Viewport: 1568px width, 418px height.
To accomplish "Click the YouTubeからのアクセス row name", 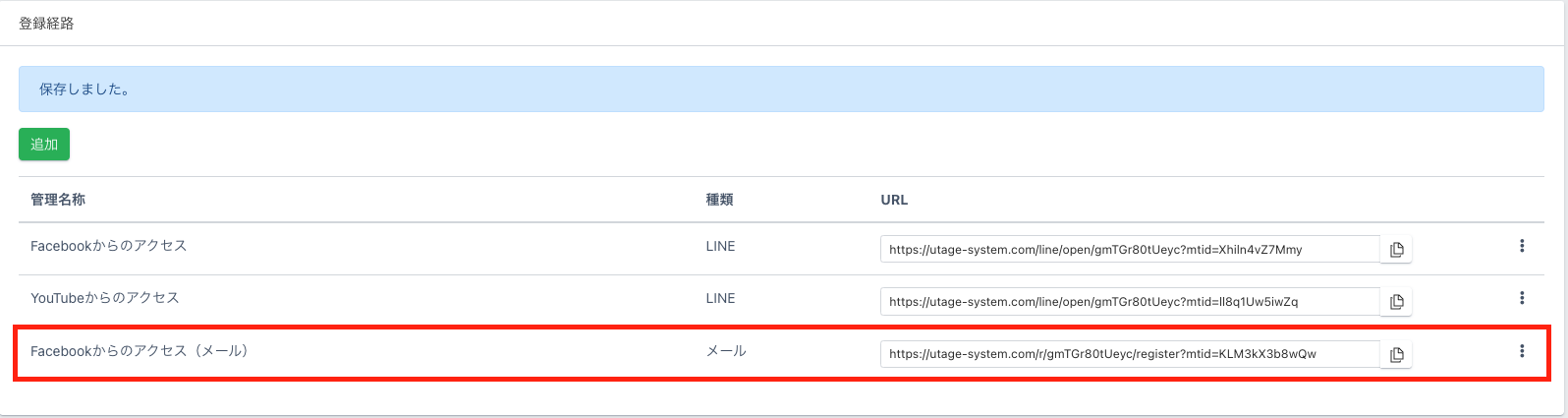I will click(x=105, y=298).
